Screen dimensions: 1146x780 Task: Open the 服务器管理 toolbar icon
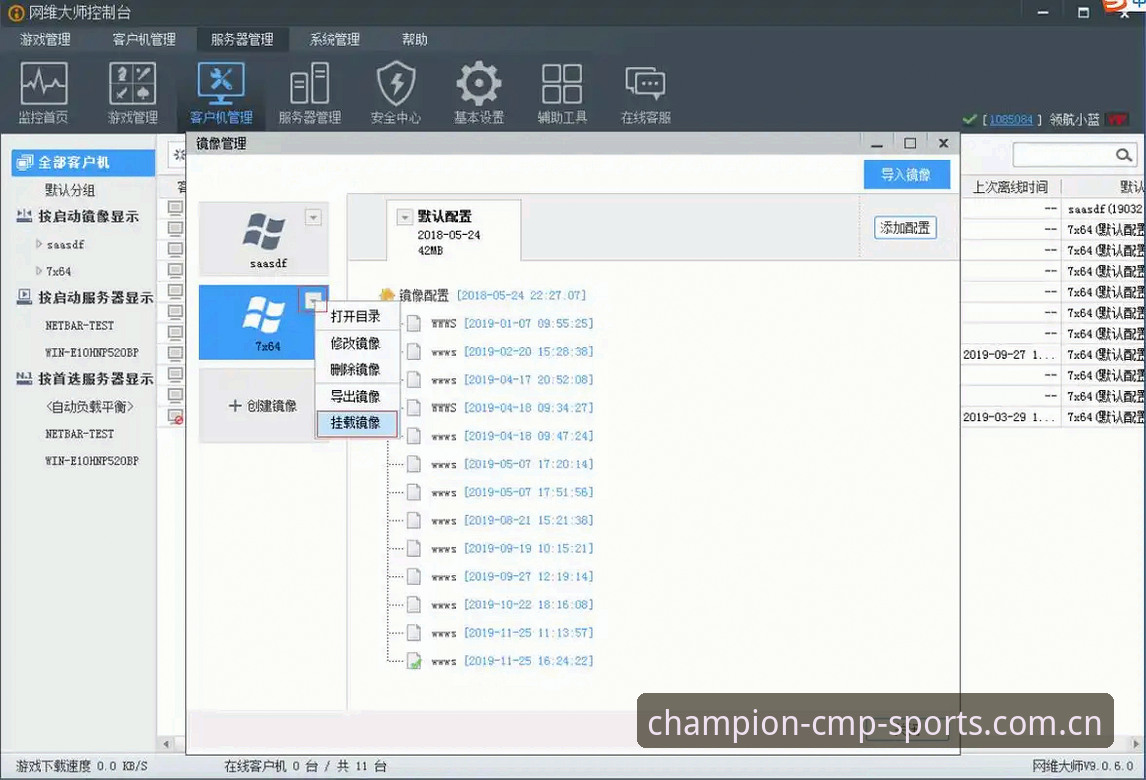point(310,93)
